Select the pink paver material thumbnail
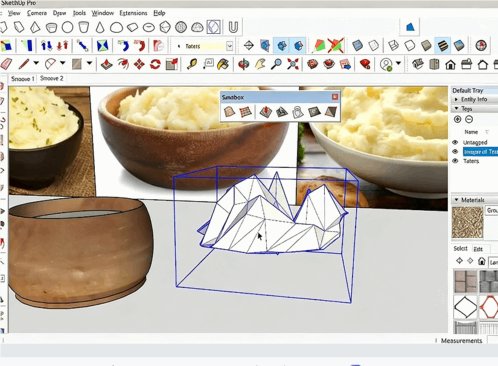The height and width of the screenshot is (366, 498). pyautogui.click(x=465, y=281)
